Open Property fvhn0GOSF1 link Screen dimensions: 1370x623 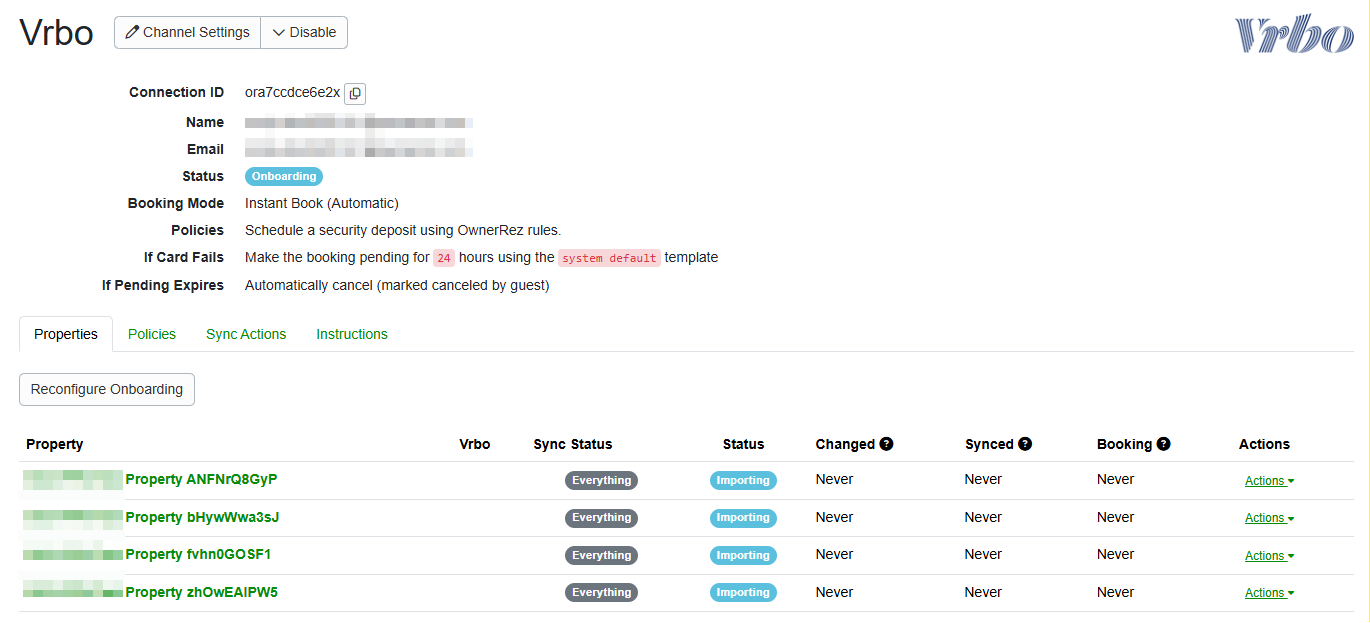[x=198, y=554]
